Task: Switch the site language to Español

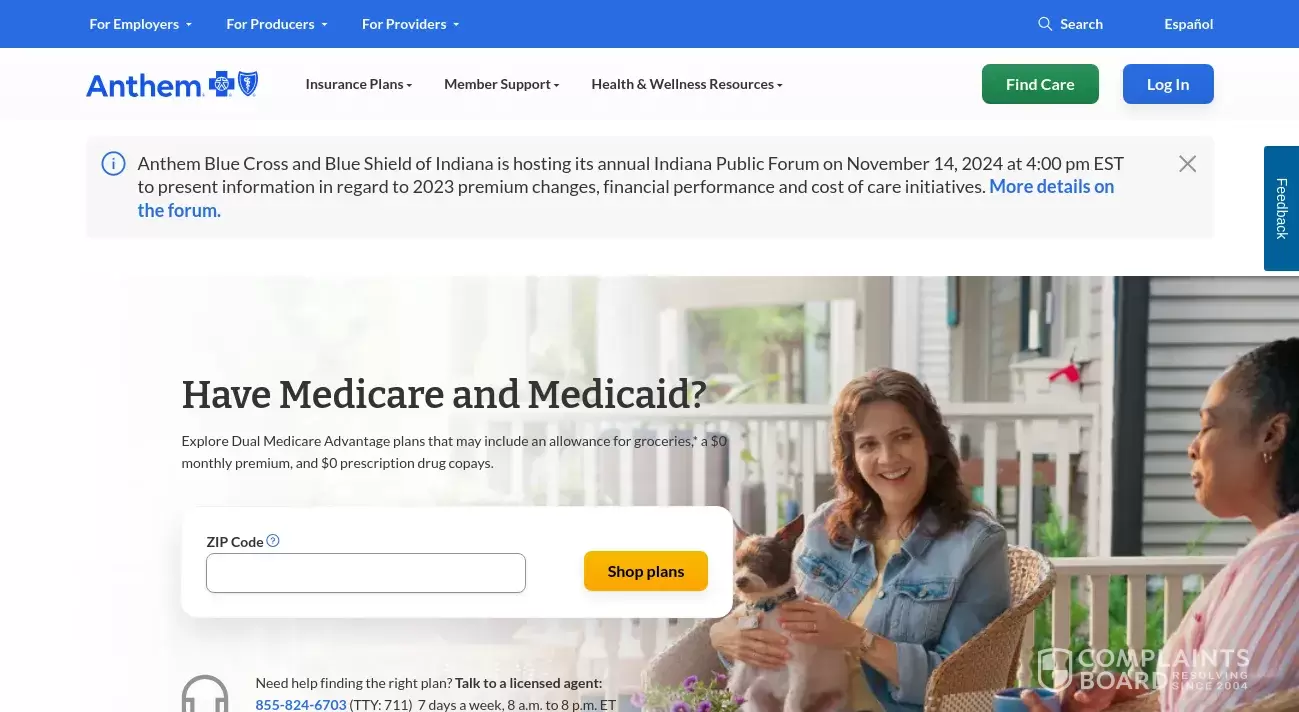Action: [x=1189, y=24]
